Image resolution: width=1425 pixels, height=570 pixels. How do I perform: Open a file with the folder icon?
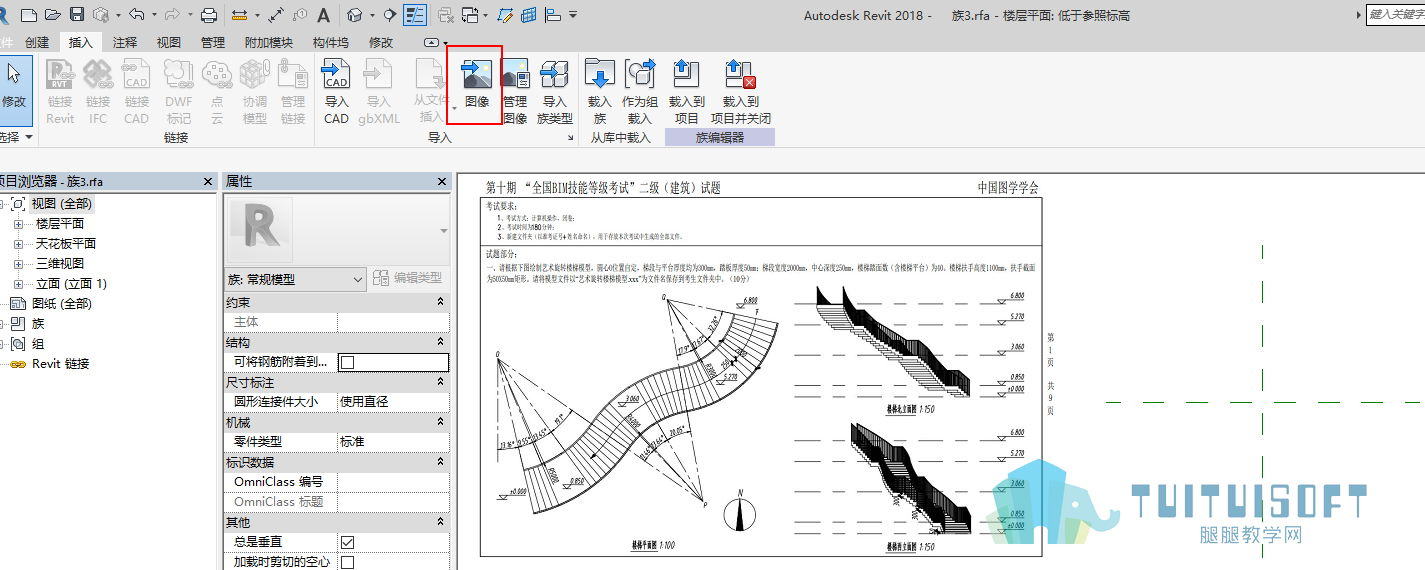53,15
